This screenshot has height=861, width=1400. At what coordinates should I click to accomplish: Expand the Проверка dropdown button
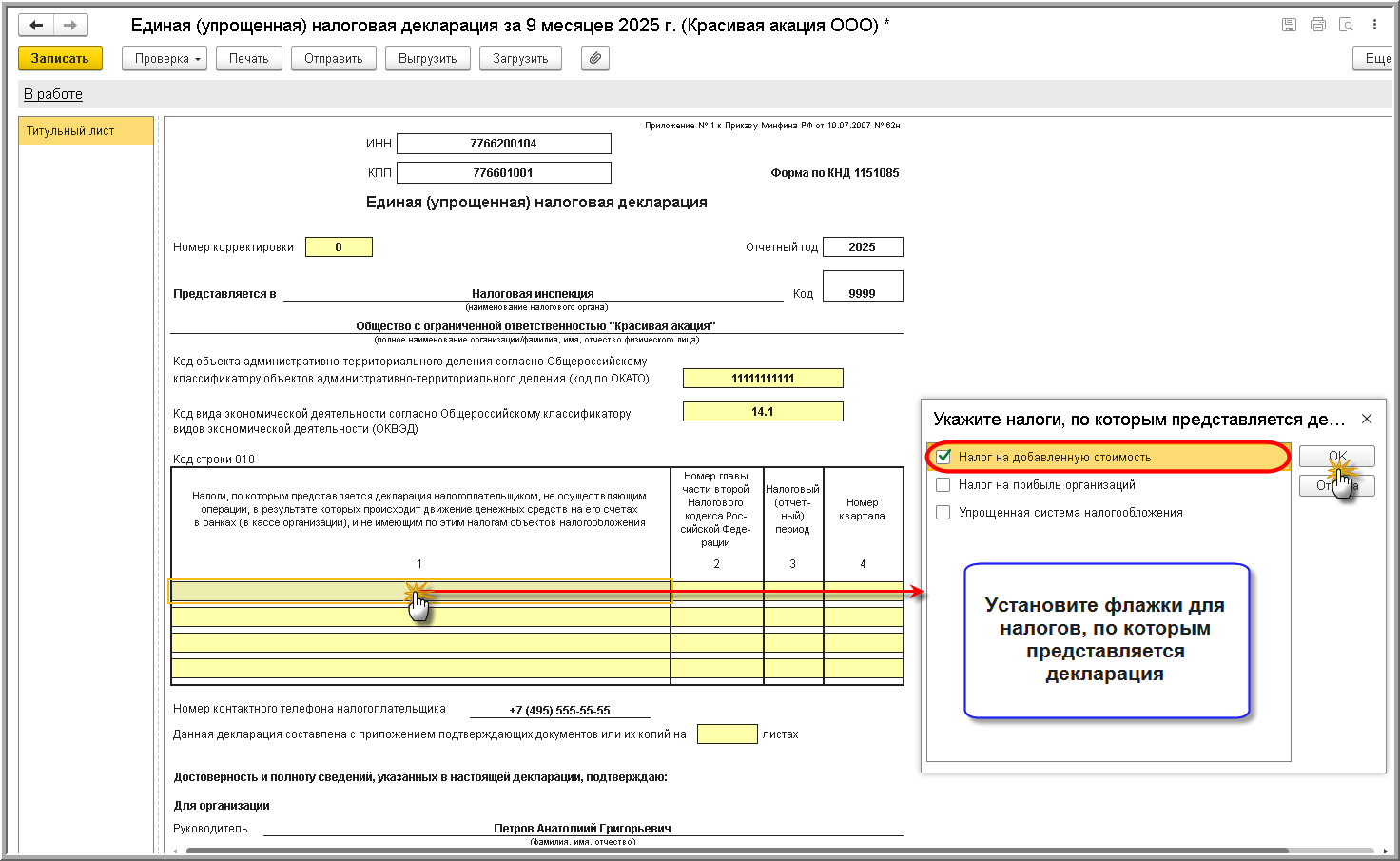coord(164,58)
